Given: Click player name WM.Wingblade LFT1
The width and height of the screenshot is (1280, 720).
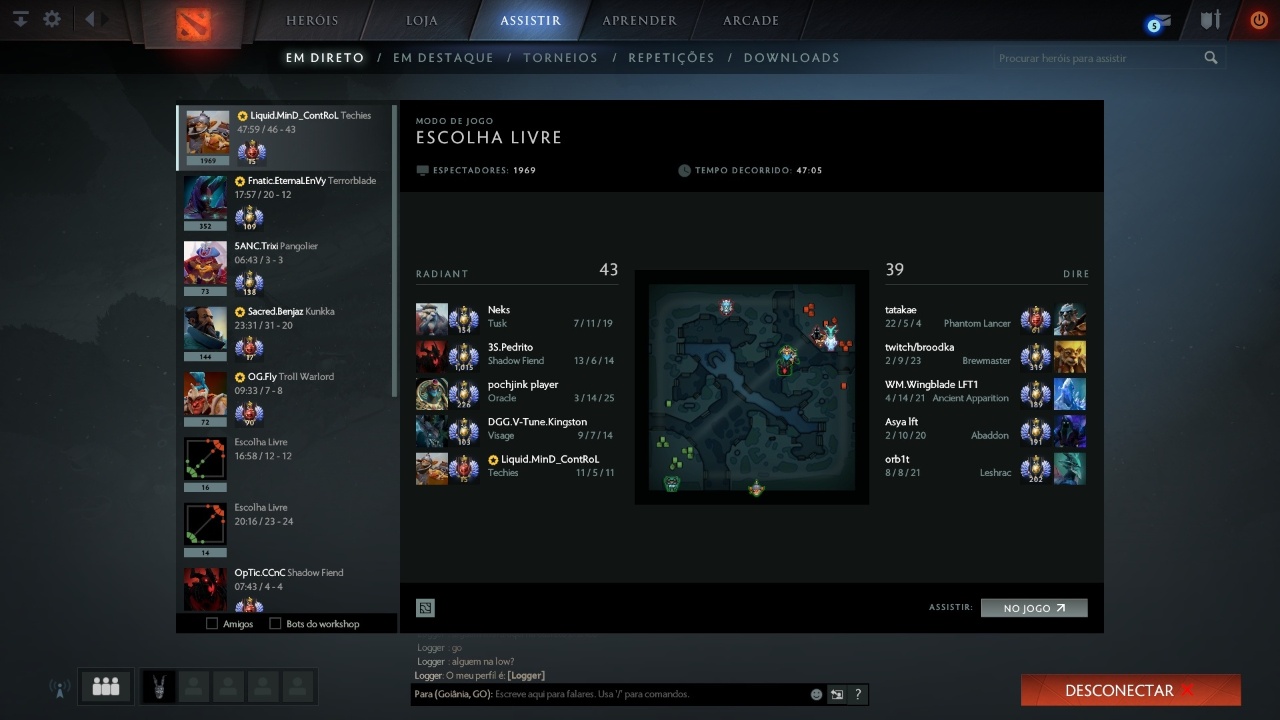Looking at the screenshot, I should tap(931, 384).
